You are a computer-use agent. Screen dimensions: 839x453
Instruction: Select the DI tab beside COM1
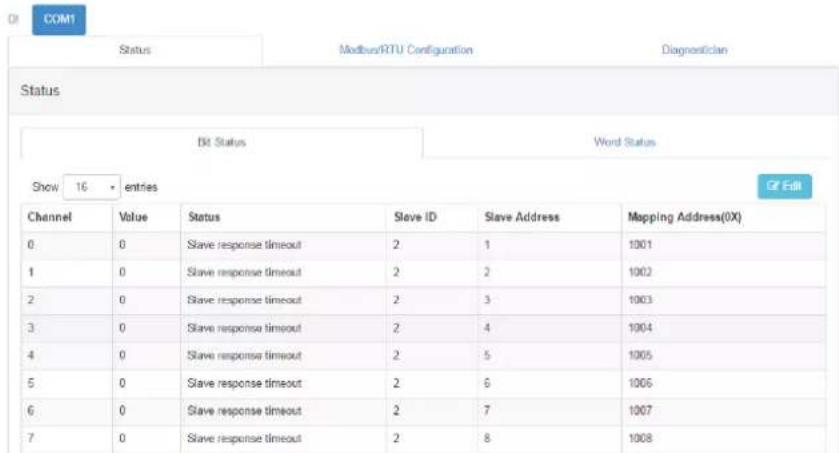[x=13, y=19]
